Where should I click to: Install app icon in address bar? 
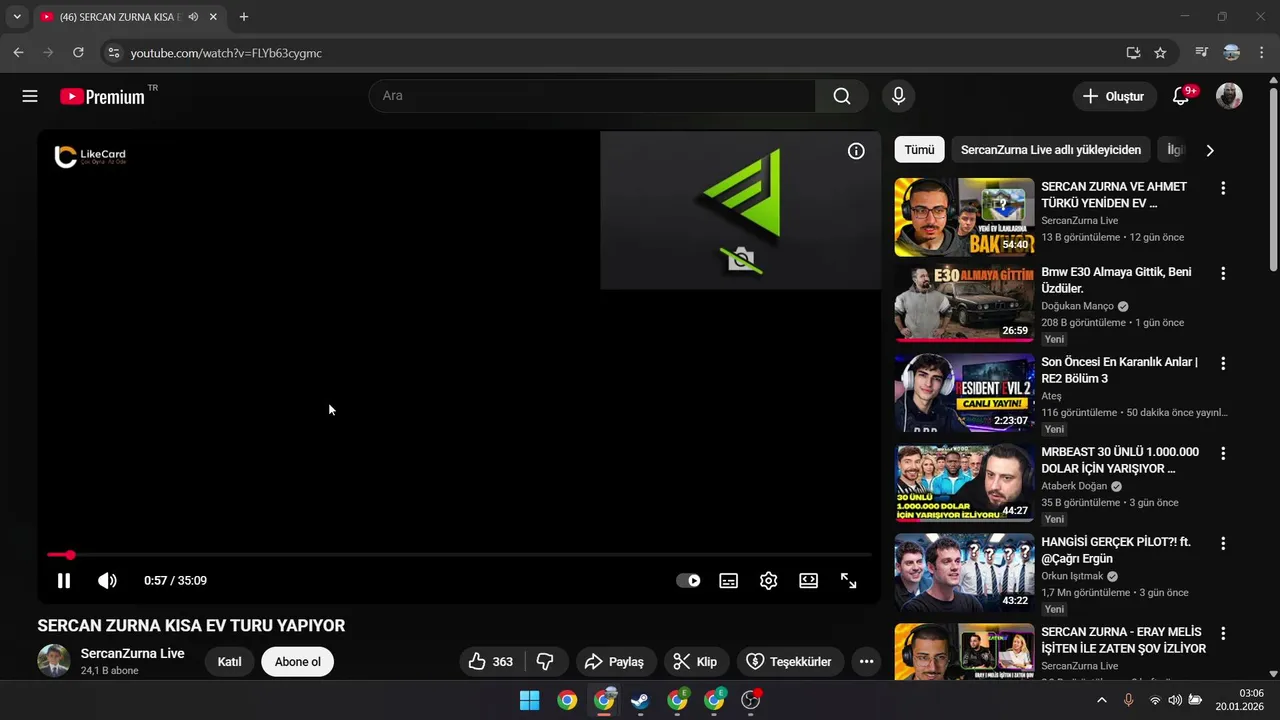pyautogui.click(x=1133, y=53)
